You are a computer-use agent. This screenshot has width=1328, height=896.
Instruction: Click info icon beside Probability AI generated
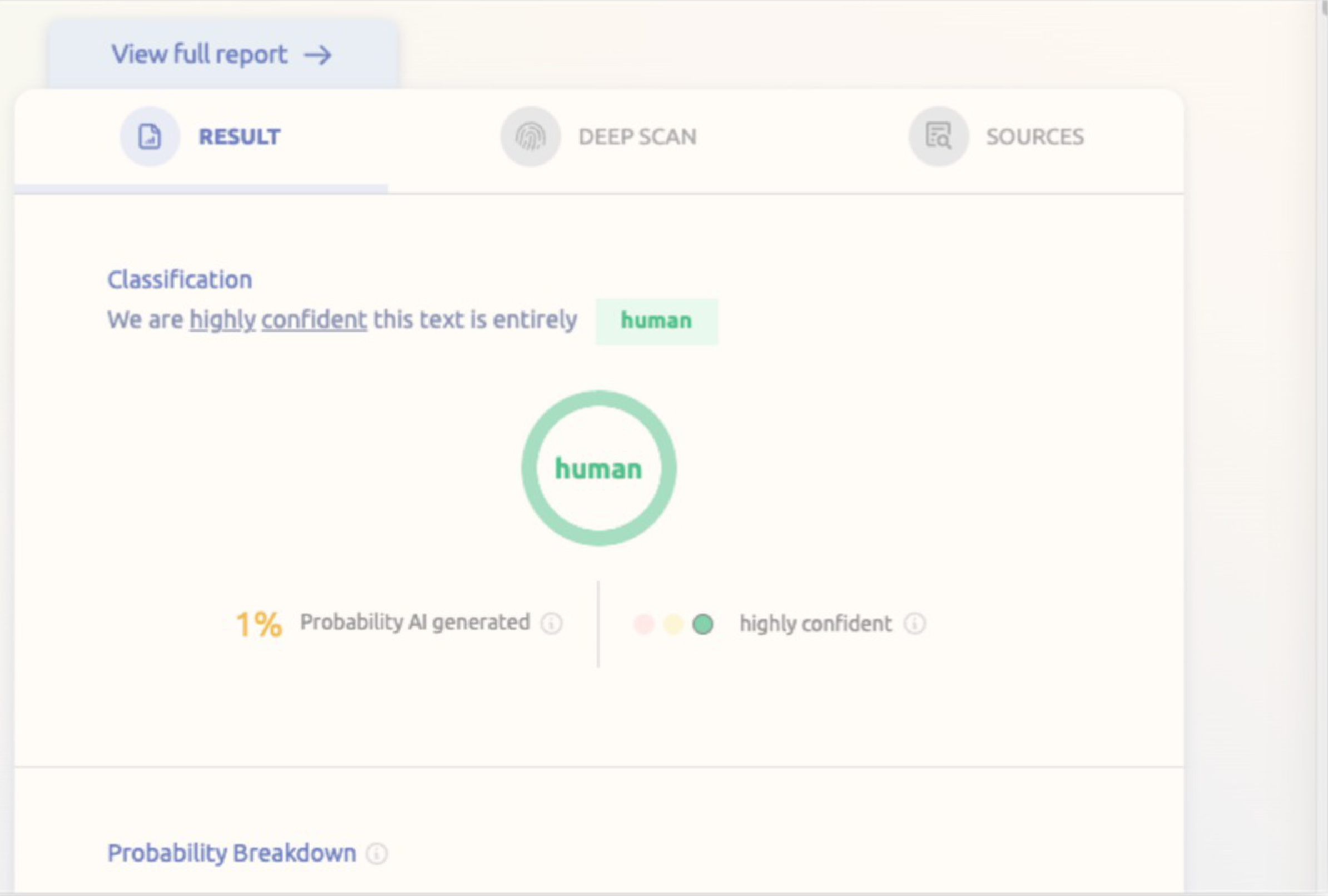tap(552, 623)
